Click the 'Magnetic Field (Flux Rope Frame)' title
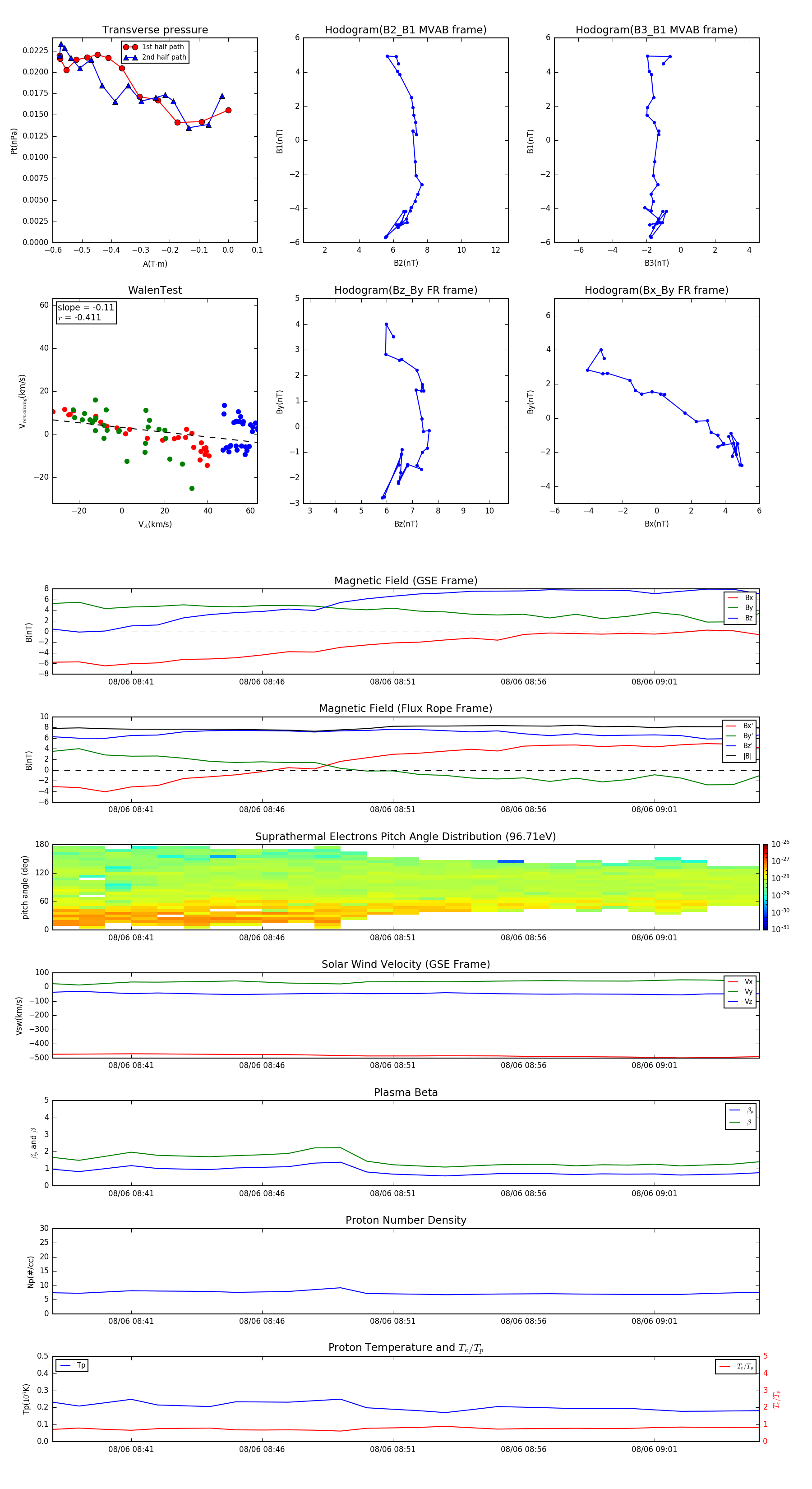Image resolution: width=812 pixels, height=1489 pixels. (406, 709)
